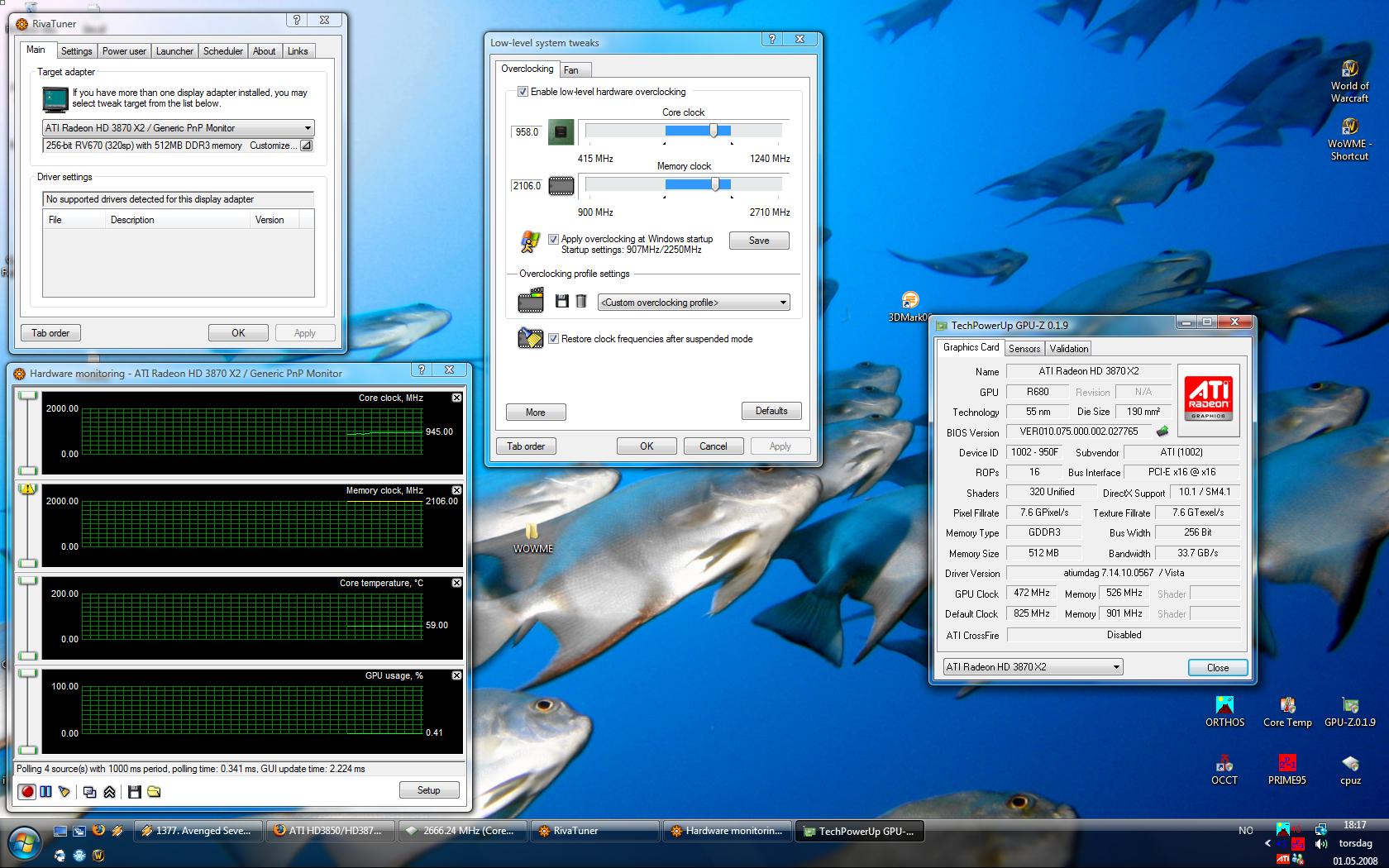Toggle Apply overclocking at Windows startup

click(553, 239)
